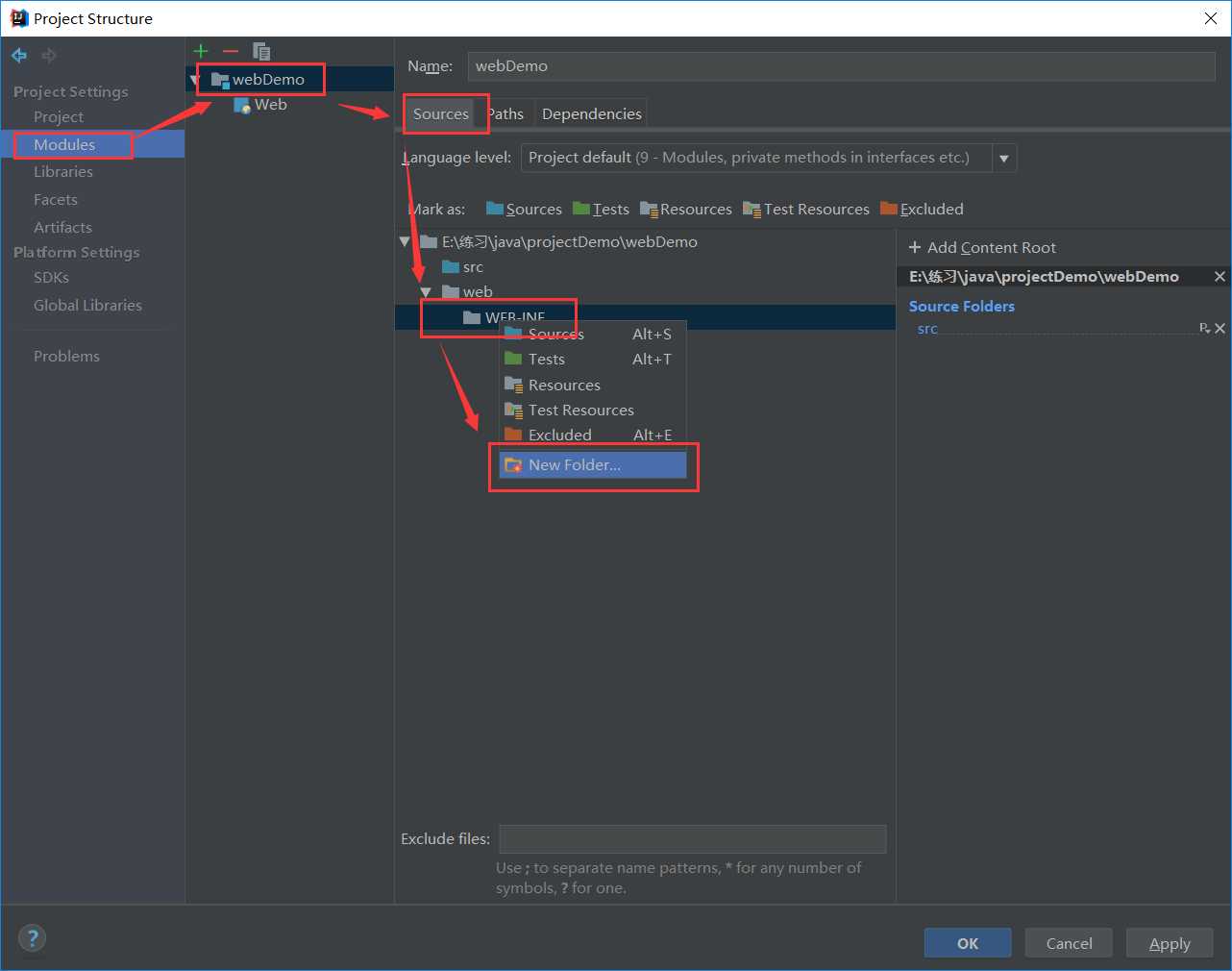
Task: Collapse the E:\练习\java\projectDemo\webDemo root node
Action: point(406,242)
